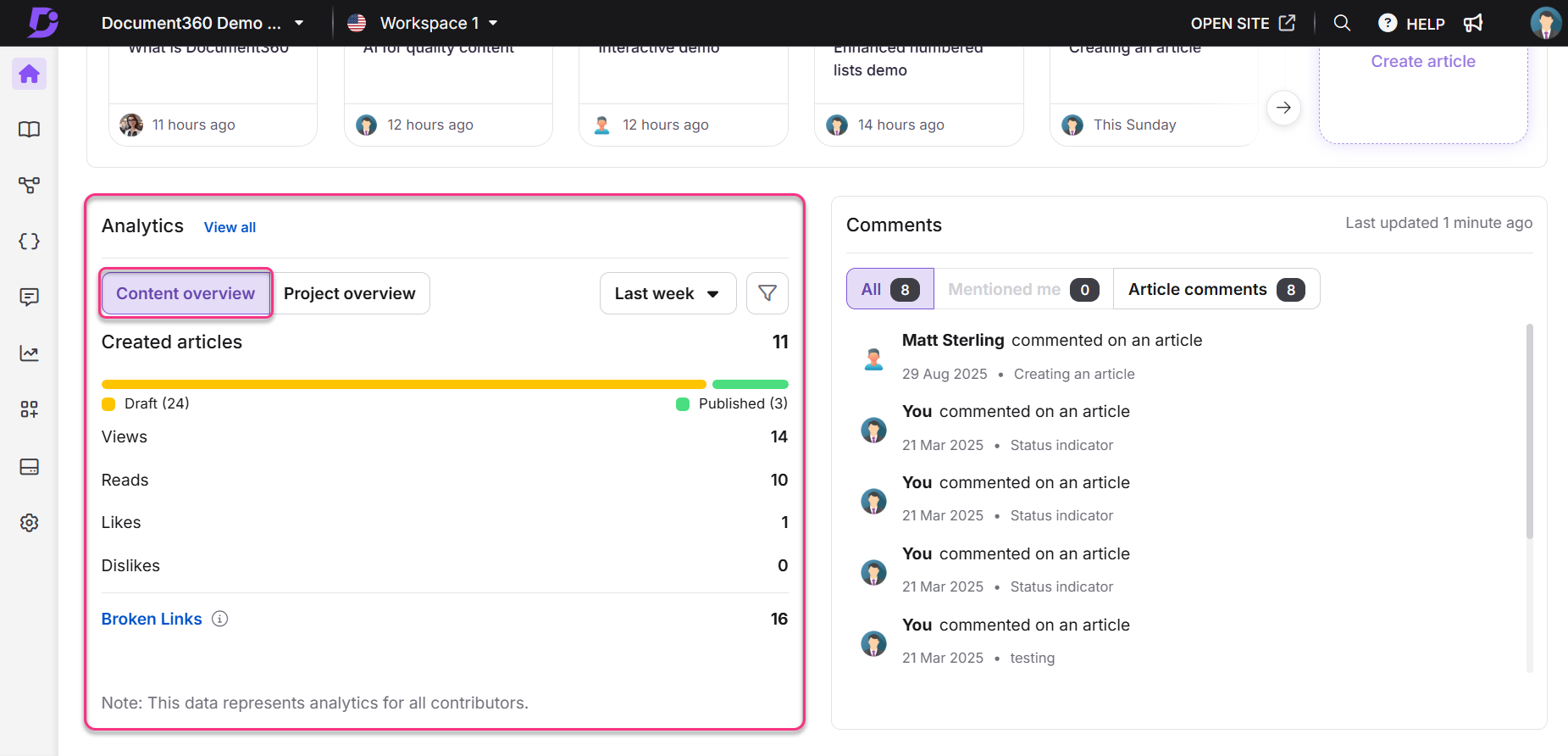
Task: Click the US flag workspace icon
Action: (357, 23)
